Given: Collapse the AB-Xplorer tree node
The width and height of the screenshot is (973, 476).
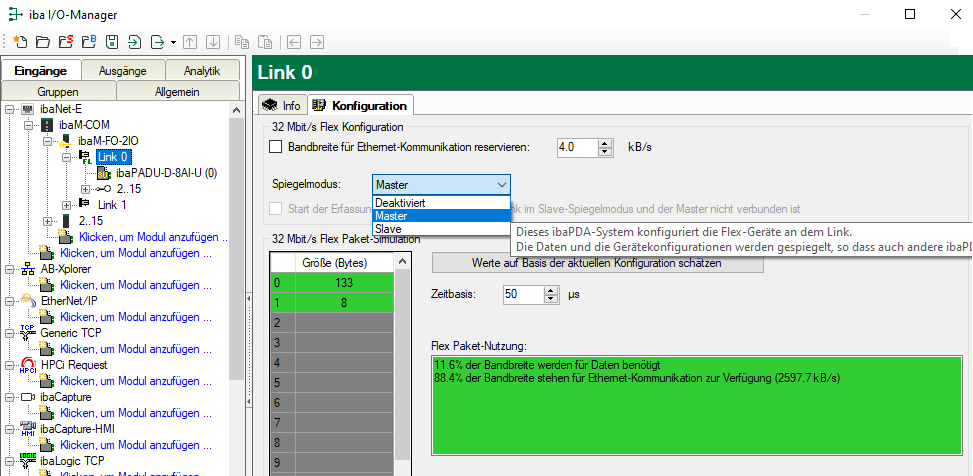Looking at the screenshot, I should [9, 269].
